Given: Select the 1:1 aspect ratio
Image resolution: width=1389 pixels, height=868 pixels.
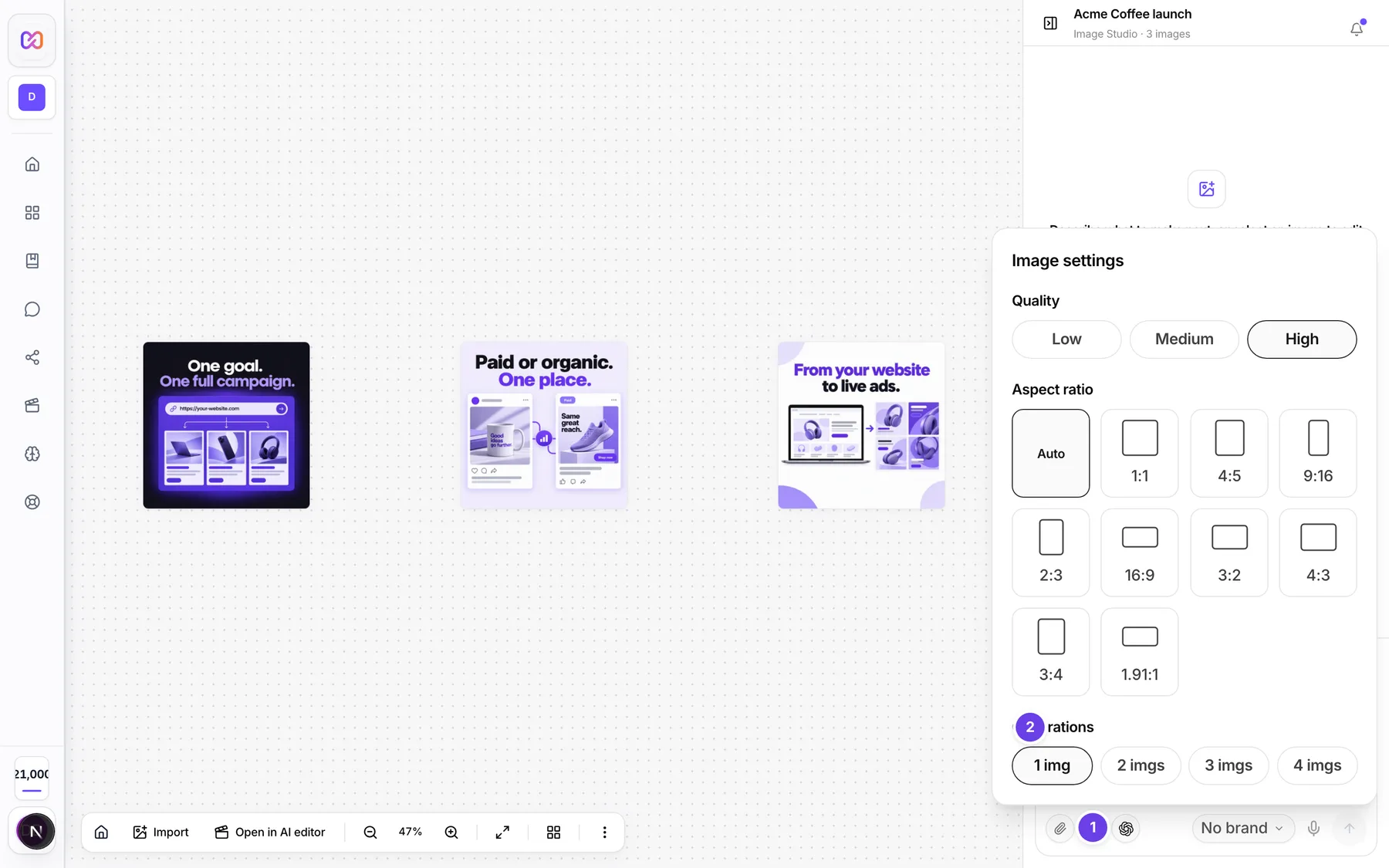Looking at the screenshot, I should (x=1139, y=453).
